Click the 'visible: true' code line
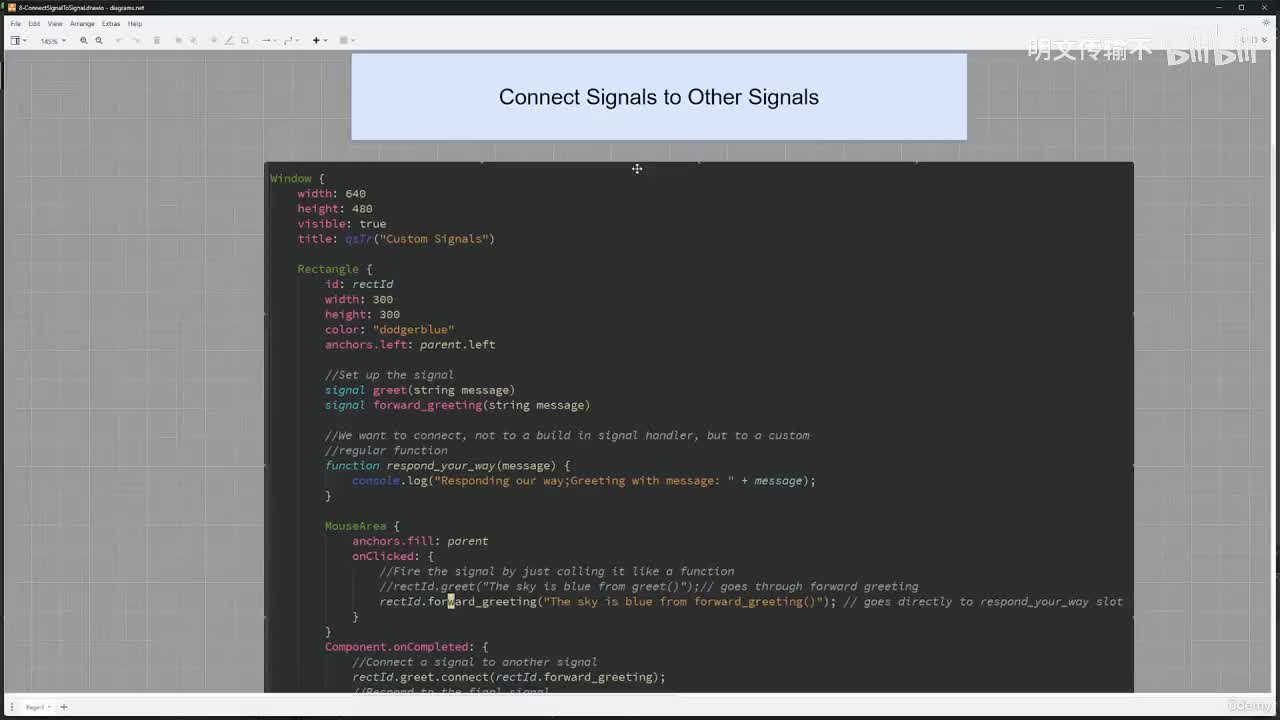Screen dimensions: 1280x720 click(342, 224)
